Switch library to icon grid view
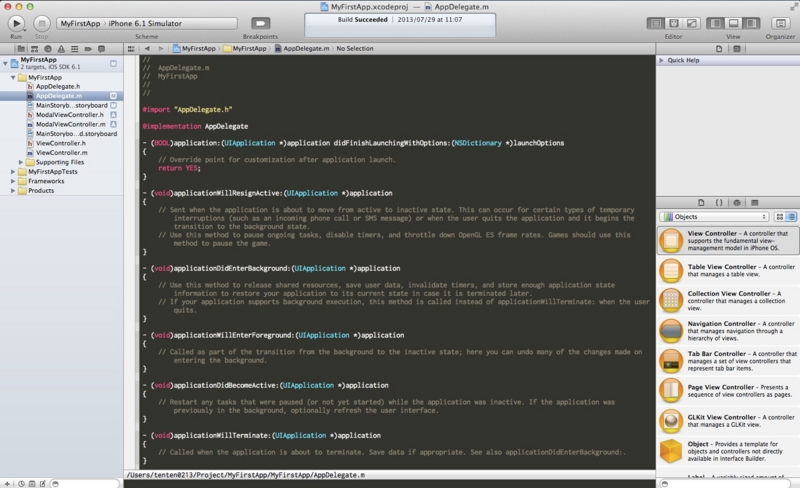800x488 pixels. click(x=780, y=217)
